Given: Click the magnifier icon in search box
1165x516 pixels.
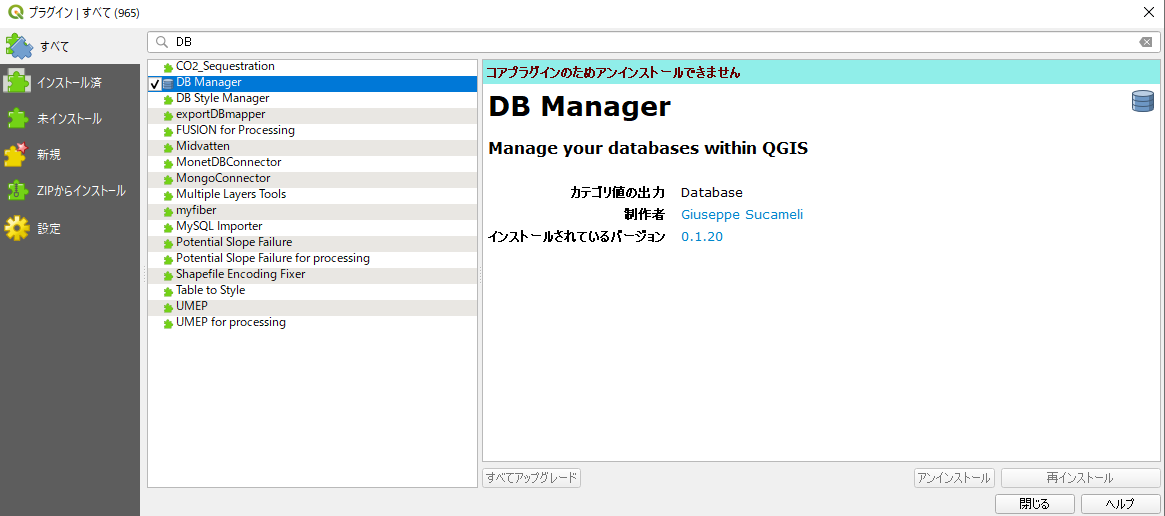Looking at the screenshot, I should pos(161,42).
